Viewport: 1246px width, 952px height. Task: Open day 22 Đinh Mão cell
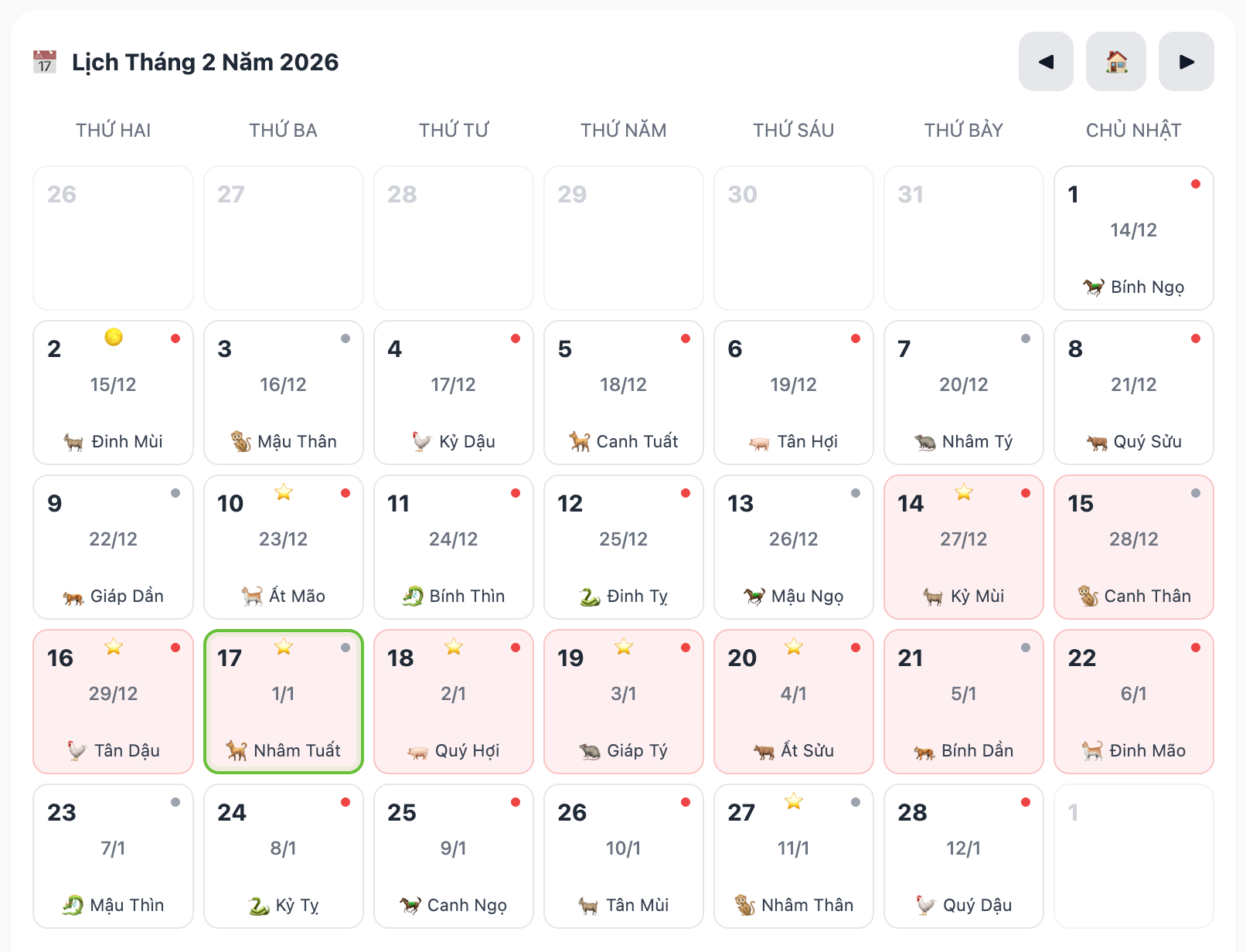pyautogui.click(x=1134, y=702)
